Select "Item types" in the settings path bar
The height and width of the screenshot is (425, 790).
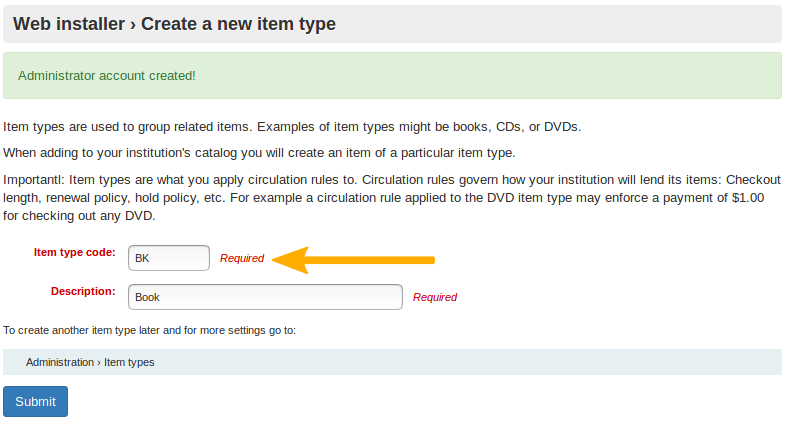coord(129,362)
